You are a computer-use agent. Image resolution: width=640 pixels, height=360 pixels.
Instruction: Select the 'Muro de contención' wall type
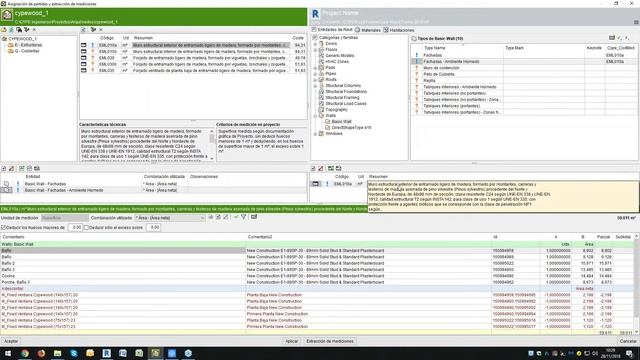coord(441,68)
